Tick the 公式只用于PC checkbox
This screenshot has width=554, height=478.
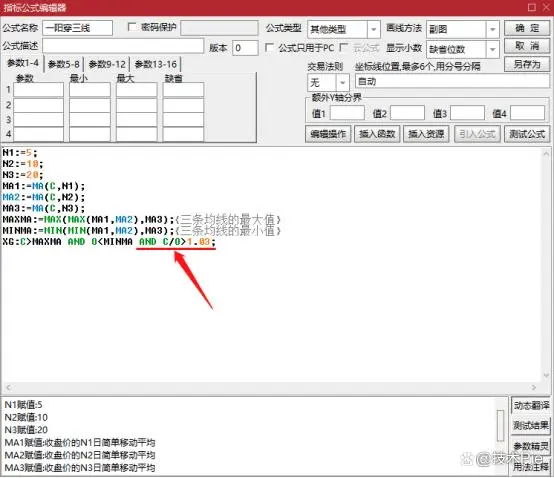269,48
